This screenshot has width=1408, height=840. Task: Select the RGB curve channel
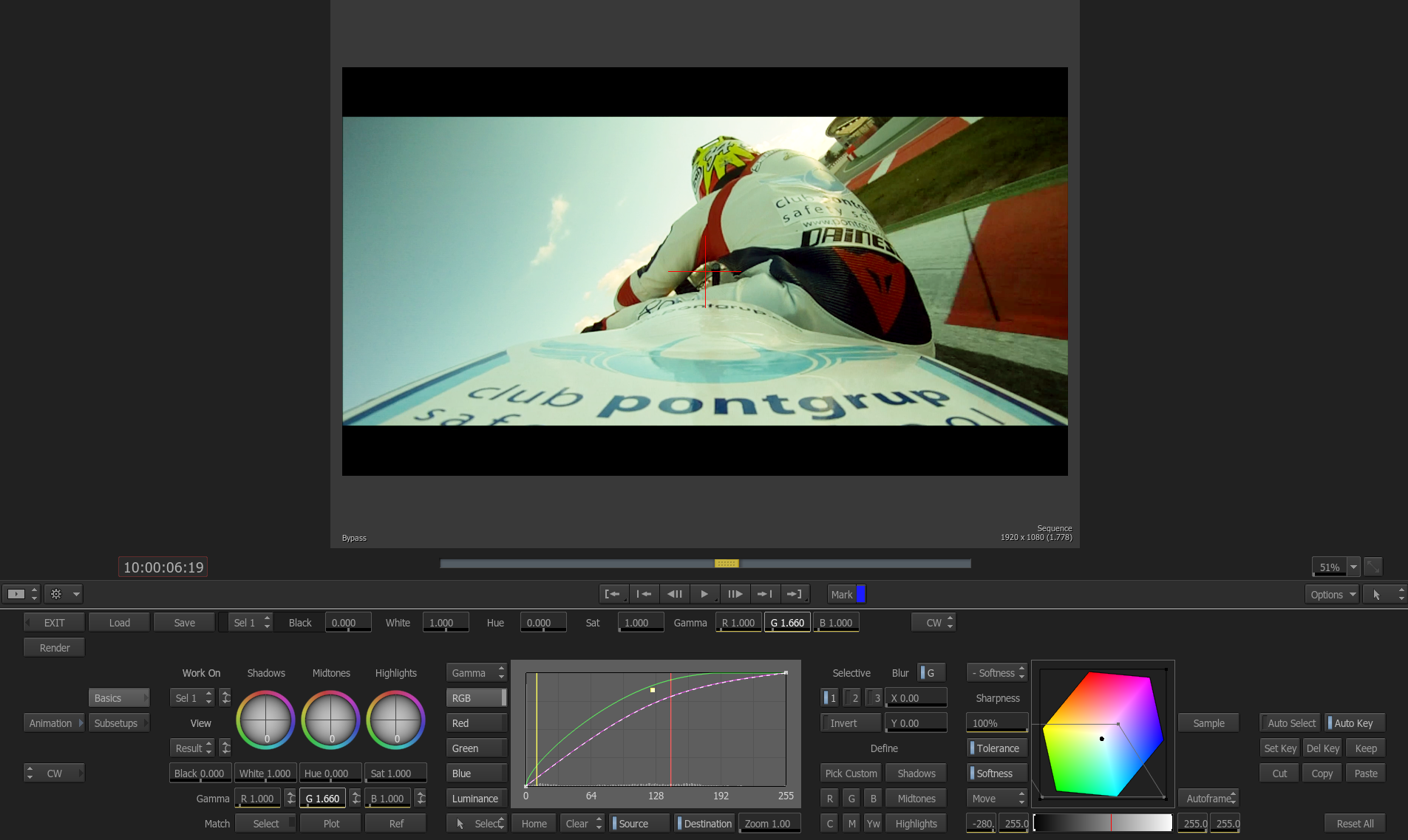(477, 698)
